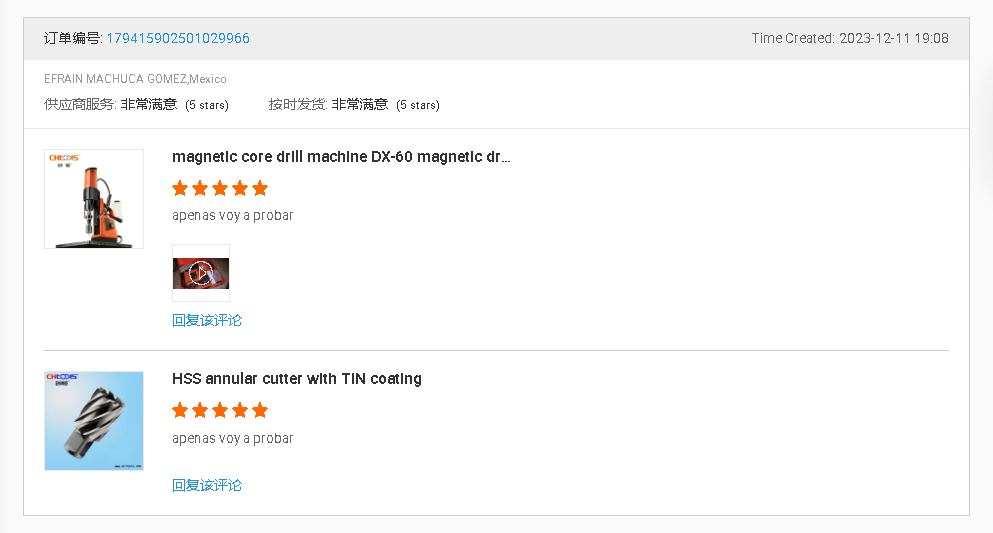Click the 按时发货 satisfaction rating text

click(x=360, y=105)
